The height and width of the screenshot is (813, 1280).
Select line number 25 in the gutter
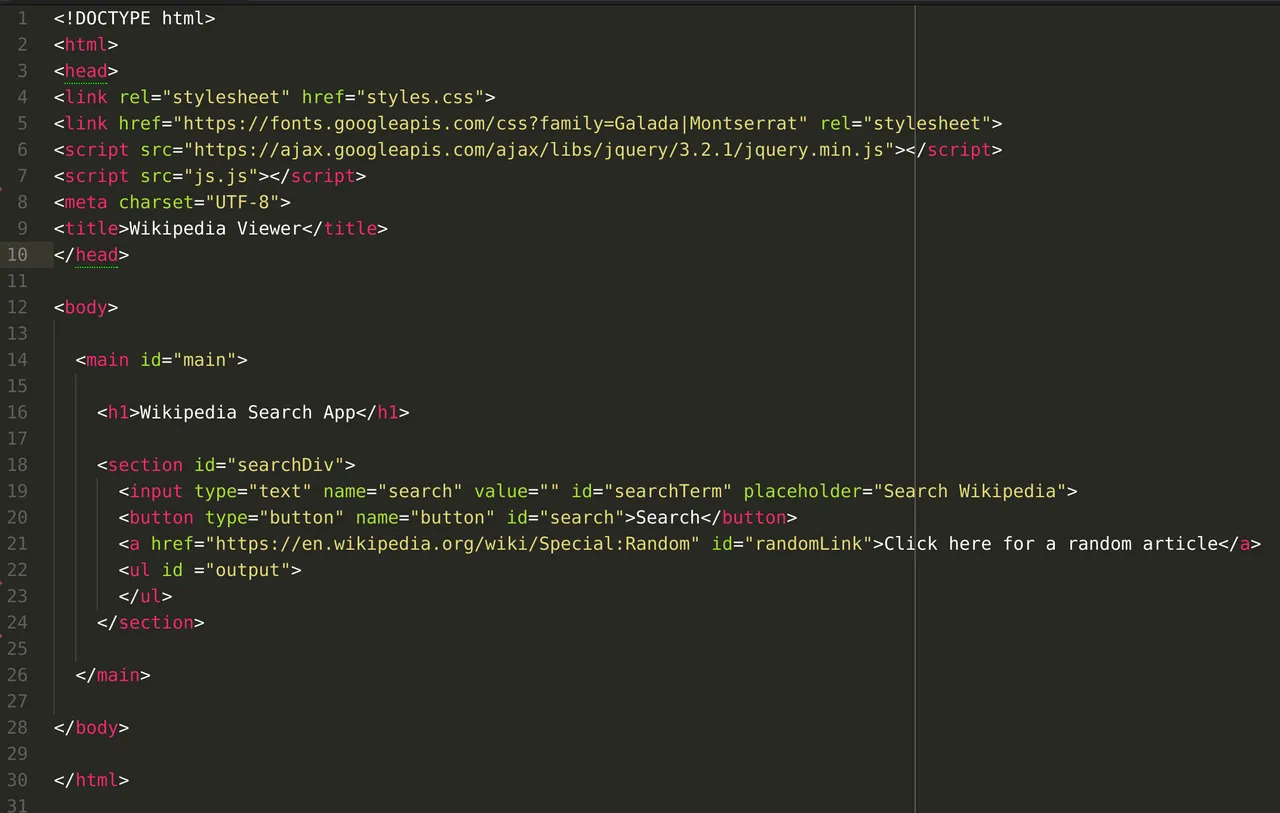coord(18,648)
